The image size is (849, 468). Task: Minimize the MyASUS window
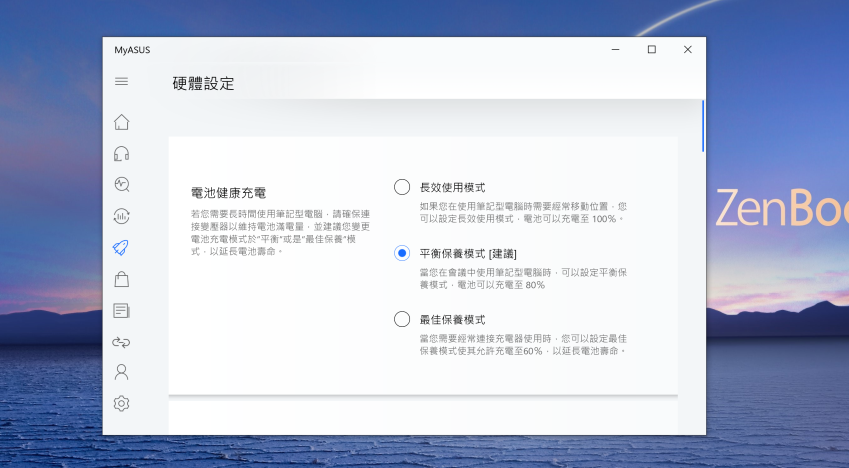tap(616, 49)
